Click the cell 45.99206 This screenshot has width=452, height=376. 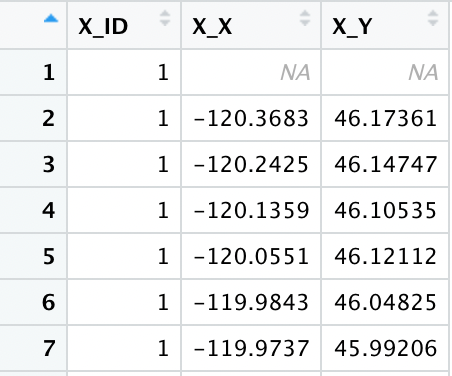[385, 348]
